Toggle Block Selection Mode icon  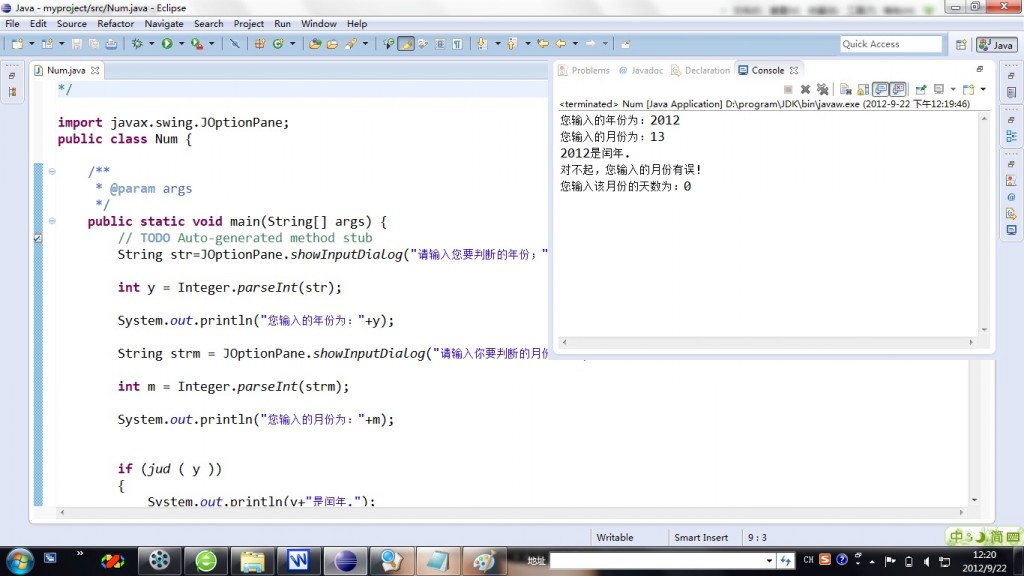440,44
